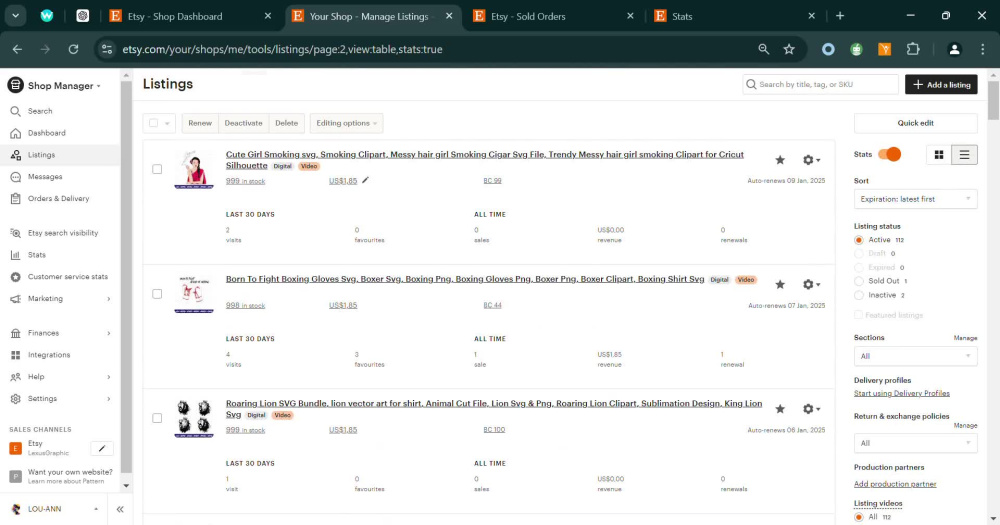Image resolution: width=1000 pixels, height=525 pixels.
Task: Click the Renew button
Action: pyautogui.click(x=200, y=123)
